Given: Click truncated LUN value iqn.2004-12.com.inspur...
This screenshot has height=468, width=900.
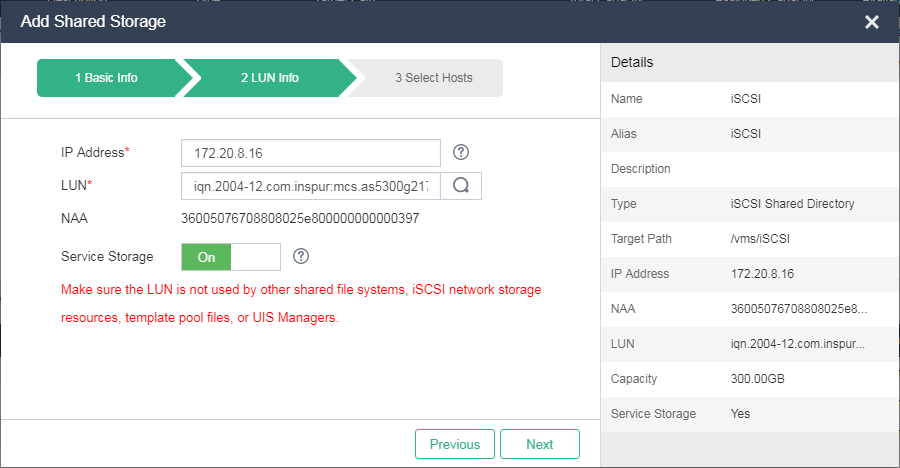Looking at the screenshot, I should point(797,344).
